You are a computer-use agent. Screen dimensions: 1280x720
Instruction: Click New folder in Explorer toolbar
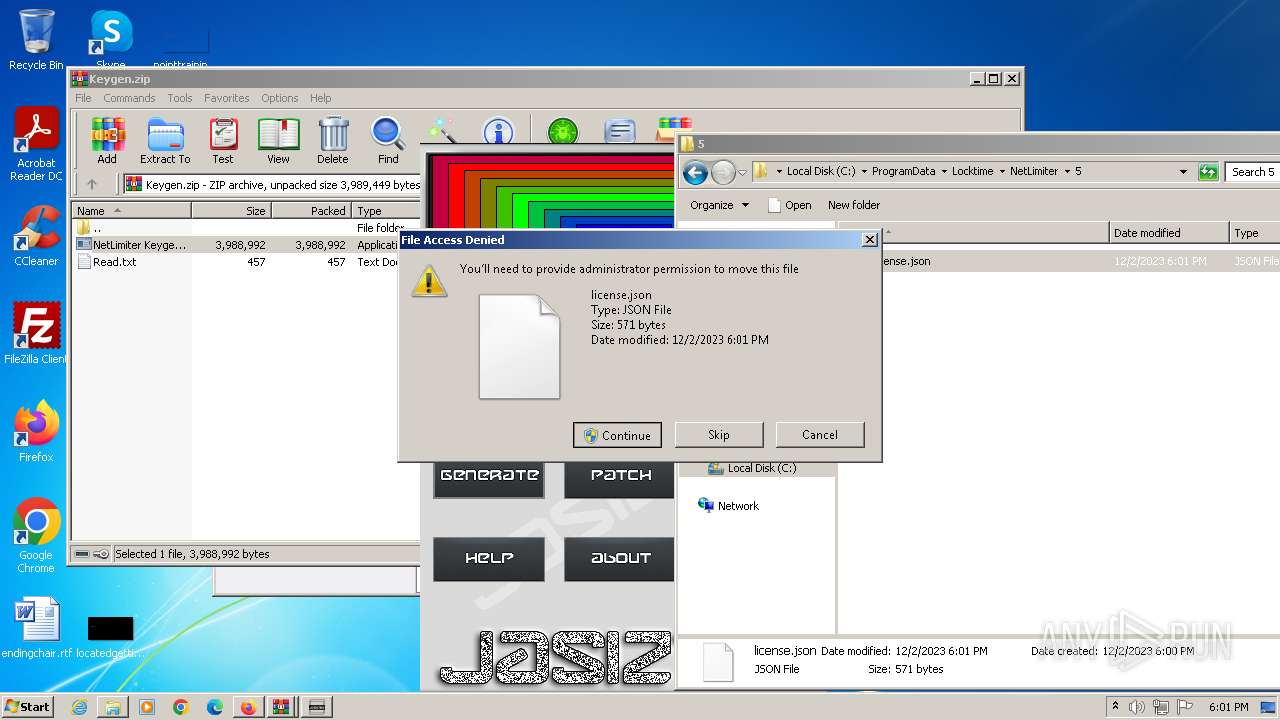[x=854, y=205]
